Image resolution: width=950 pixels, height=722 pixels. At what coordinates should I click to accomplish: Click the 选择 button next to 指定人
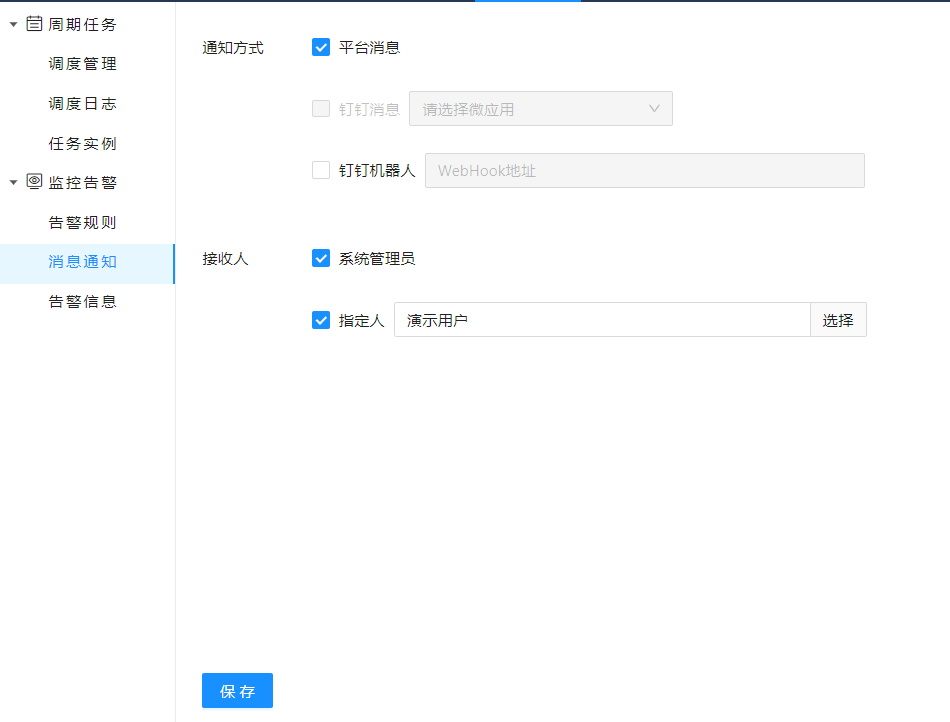tap(838, 320)
